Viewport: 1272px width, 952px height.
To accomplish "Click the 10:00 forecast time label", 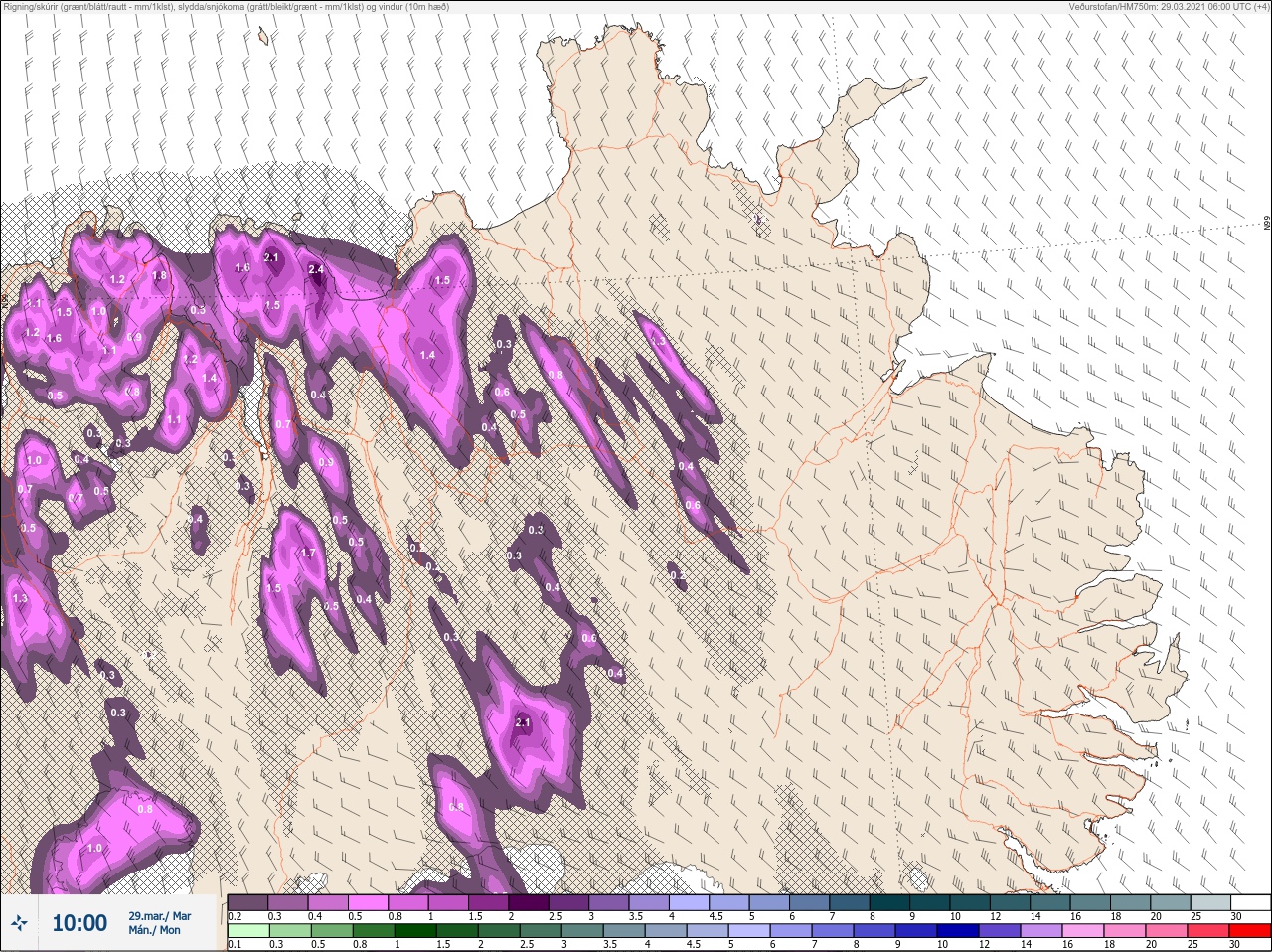I will (79, 923).
